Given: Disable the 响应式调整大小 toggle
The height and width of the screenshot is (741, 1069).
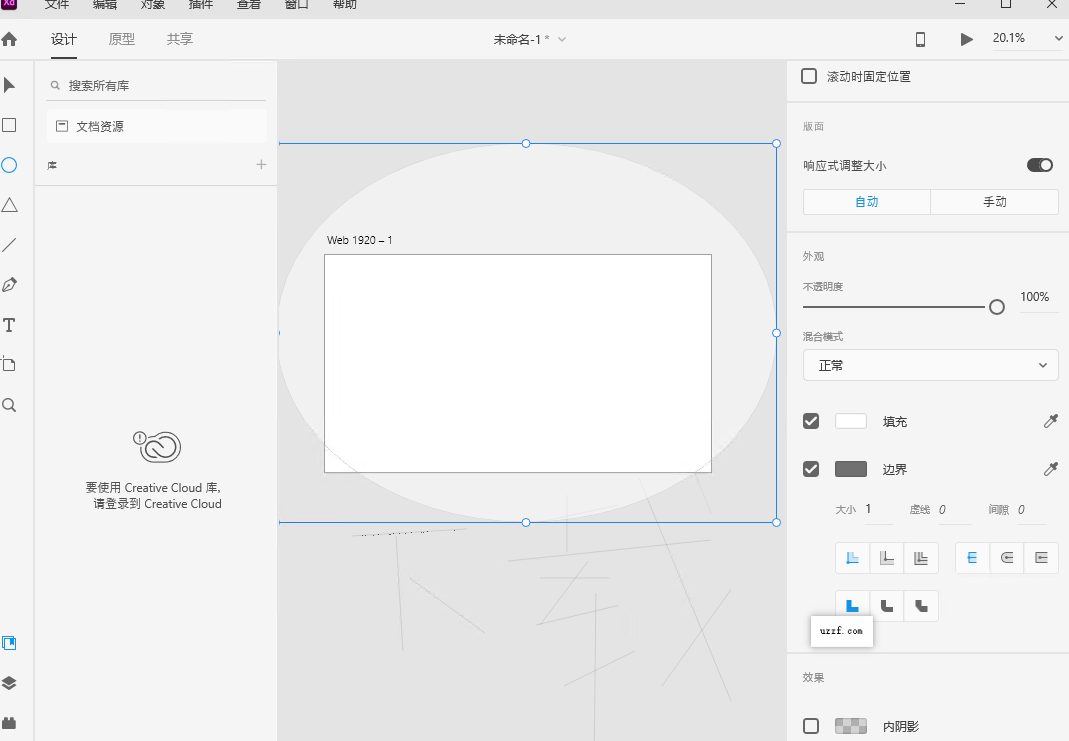Looking at the screenshot, I should pos(1039,165).
